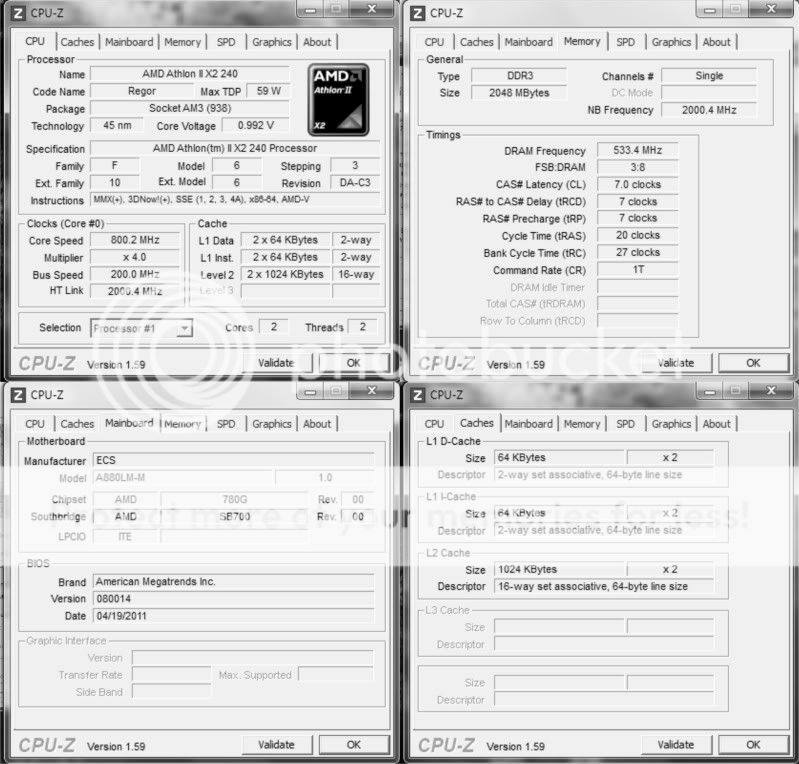Click the Level 2 value 2 x 1024 KBytes
Image resolution: width=799 pixels, height=764 pixels.
pos(285,274)
